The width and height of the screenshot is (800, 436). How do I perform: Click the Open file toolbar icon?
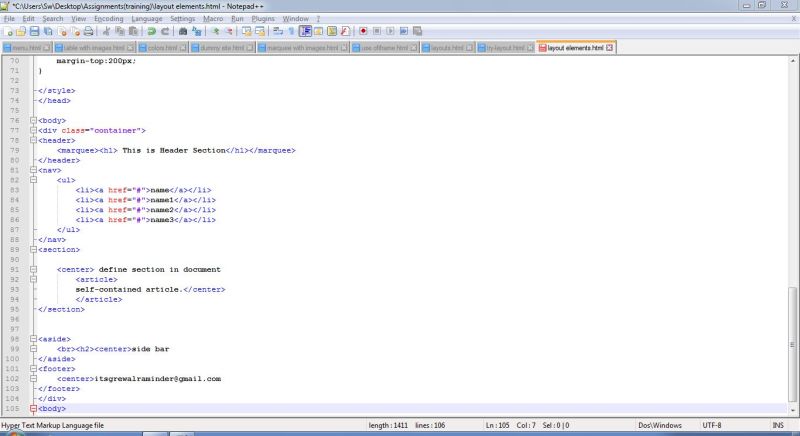[x=21, y=32]
